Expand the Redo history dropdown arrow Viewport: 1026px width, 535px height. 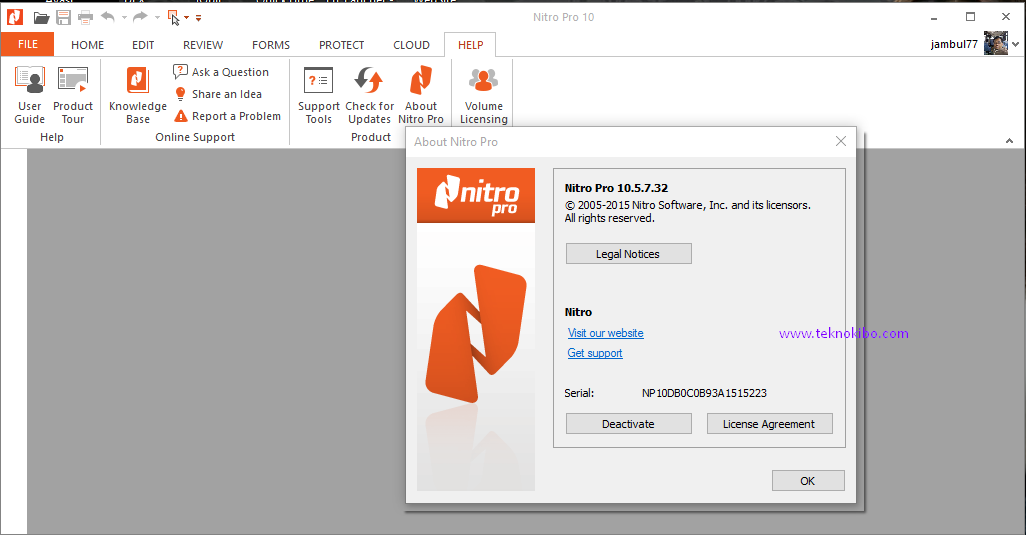(x=157, y=18)
